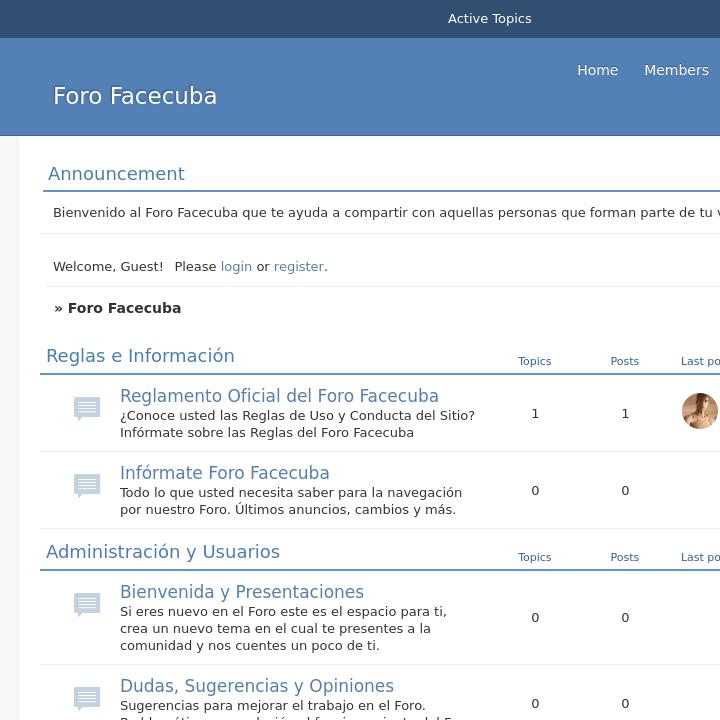Click forum icon beside Reglamento Oficial

coord(87,408)
